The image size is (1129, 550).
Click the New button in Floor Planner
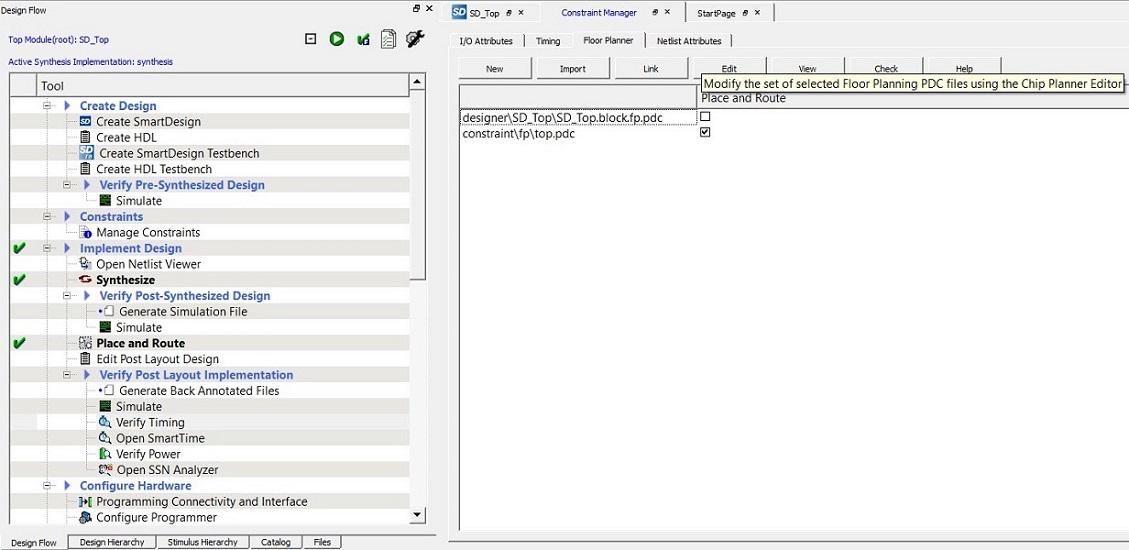pos(494,69)
